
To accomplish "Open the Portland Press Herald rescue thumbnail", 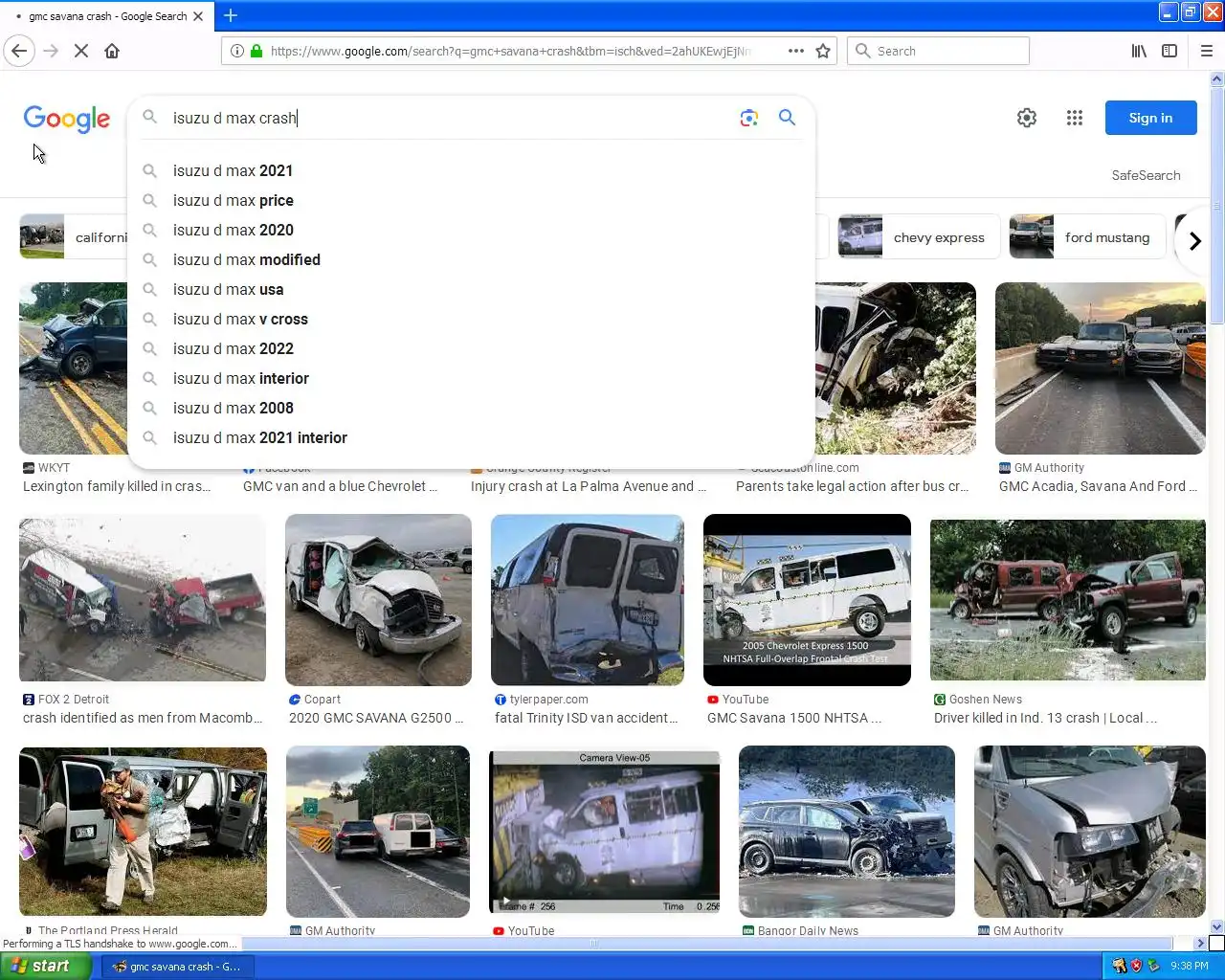I will click(143, 832).
